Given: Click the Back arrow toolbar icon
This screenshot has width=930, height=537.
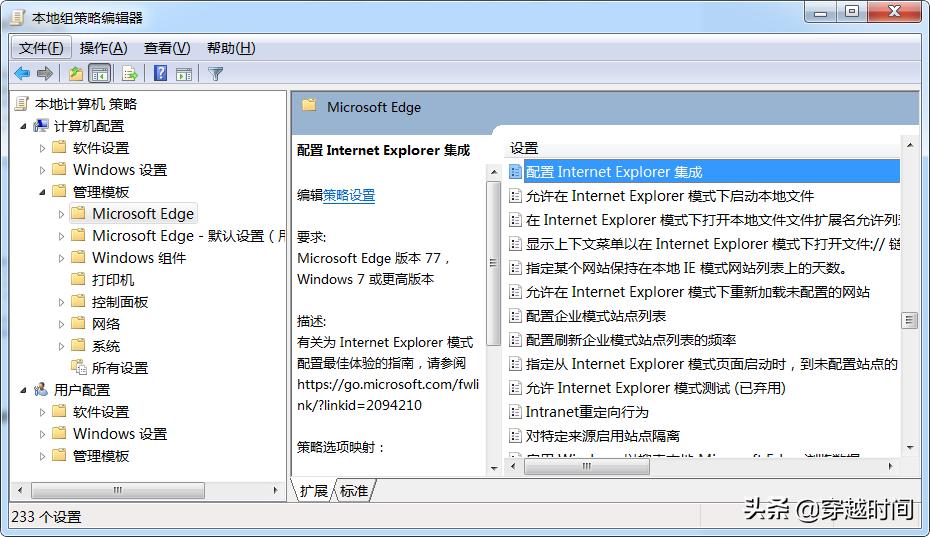Looking at the screenshot, I should pyautogui.click(x=22, y=74).
